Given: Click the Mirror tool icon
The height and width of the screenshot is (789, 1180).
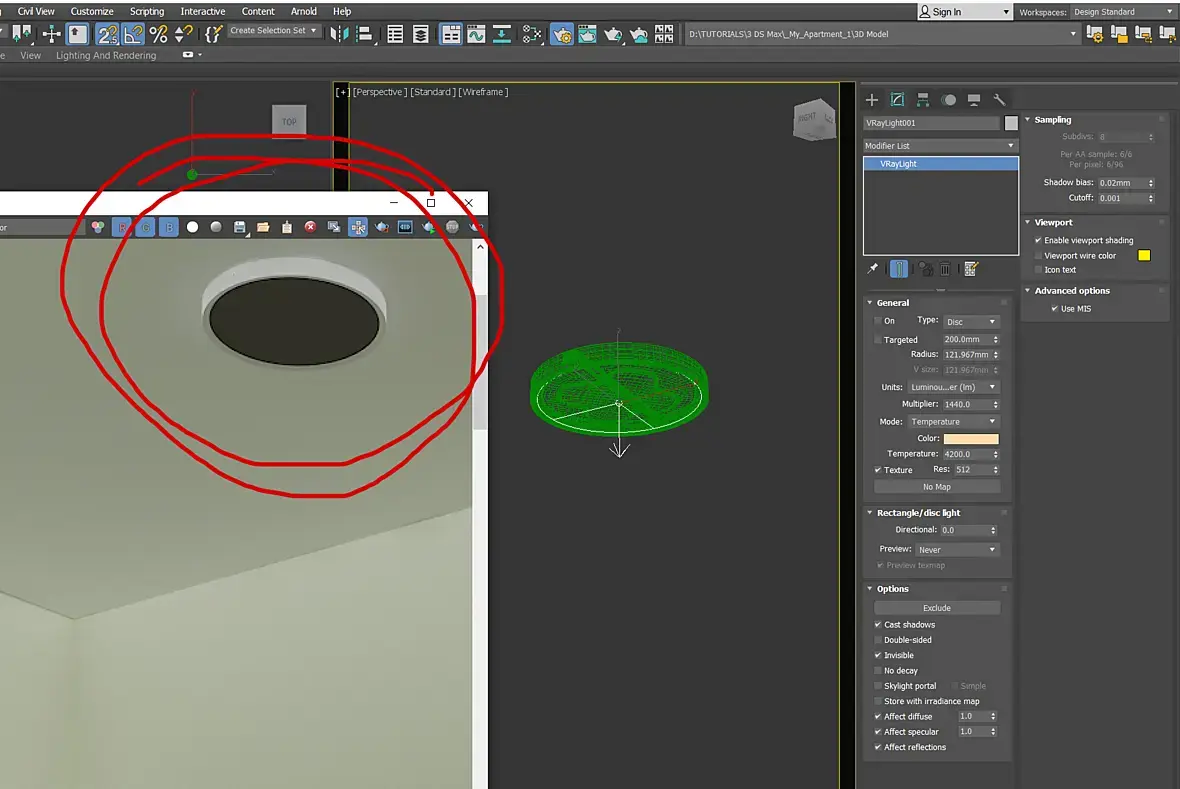Looking at the screenshot, I should (x=339, y=34).
